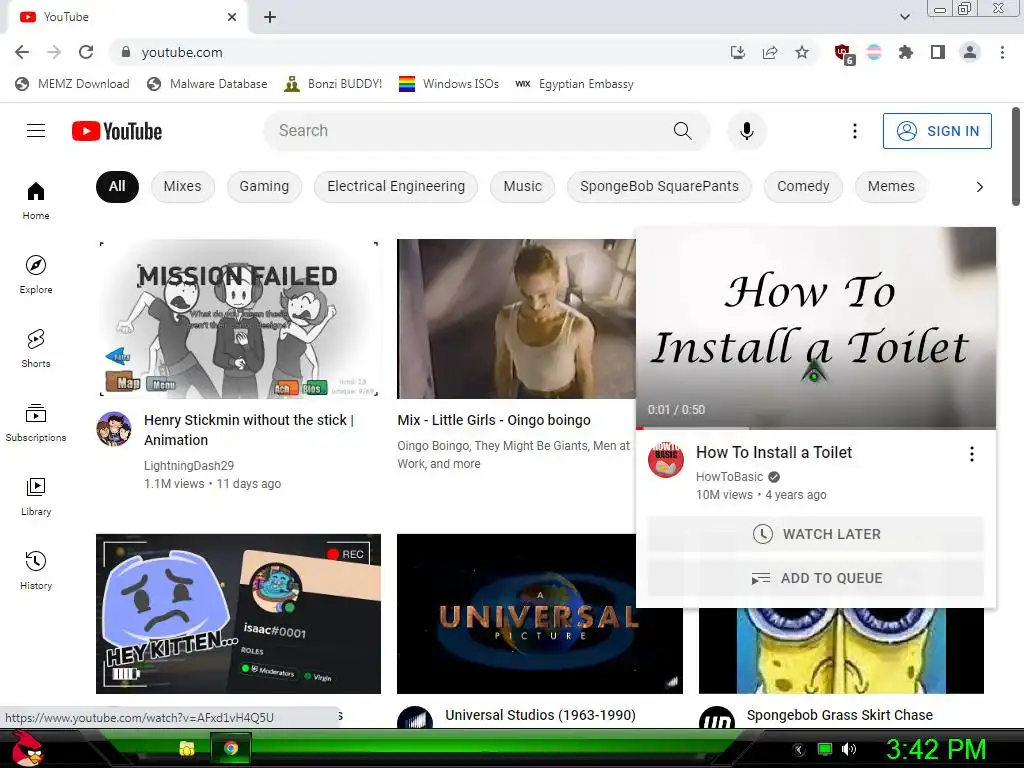Open the HEY KITTEN Discord thumbnail
Viewport: 1024px width, 768px height.
coord(238,614)
